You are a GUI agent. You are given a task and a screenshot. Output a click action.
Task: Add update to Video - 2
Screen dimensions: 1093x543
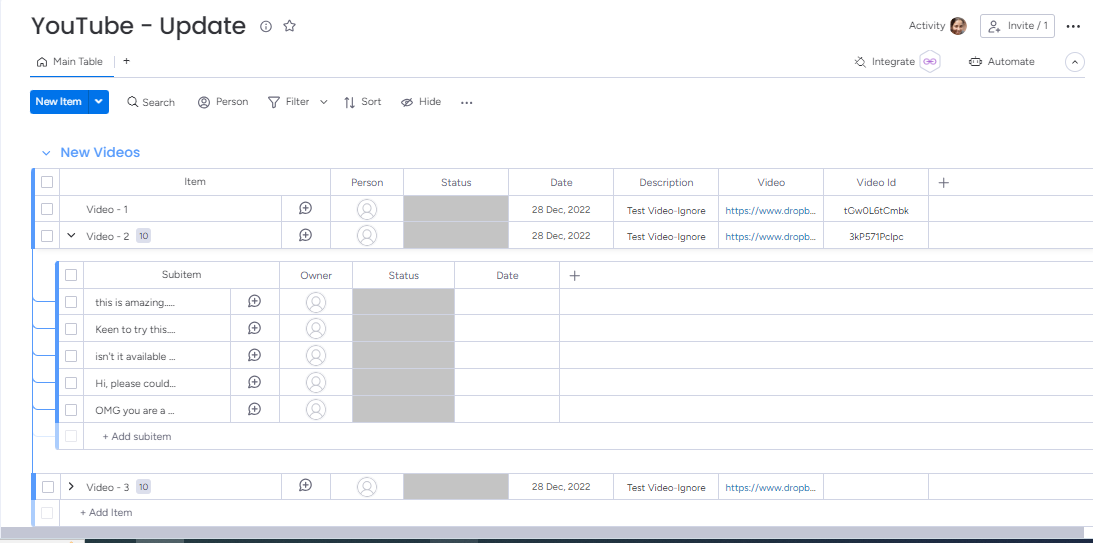click(x=305, y=236)
